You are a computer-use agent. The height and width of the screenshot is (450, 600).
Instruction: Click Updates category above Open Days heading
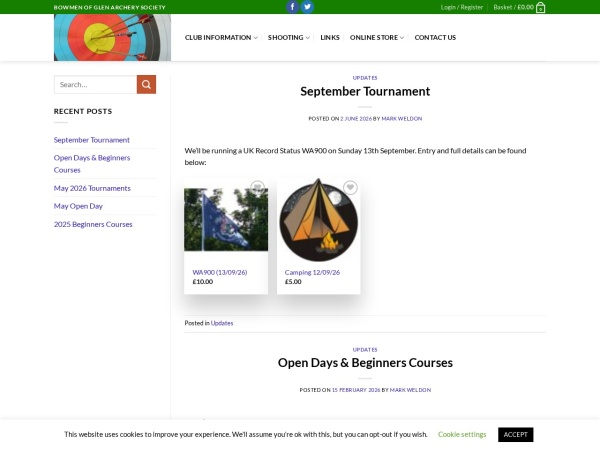365,350
